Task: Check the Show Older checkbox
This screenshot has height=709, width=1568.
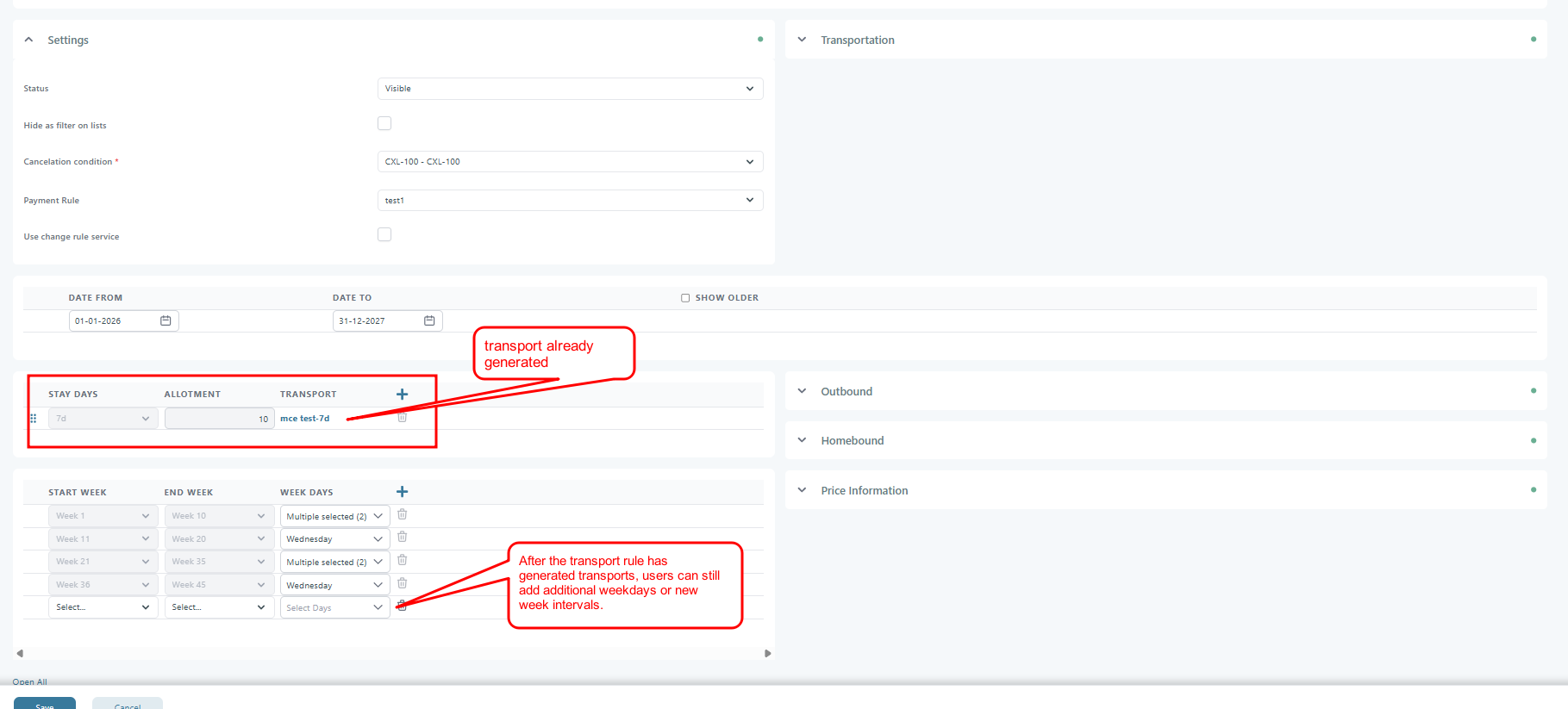Action: tap(685, 298)
